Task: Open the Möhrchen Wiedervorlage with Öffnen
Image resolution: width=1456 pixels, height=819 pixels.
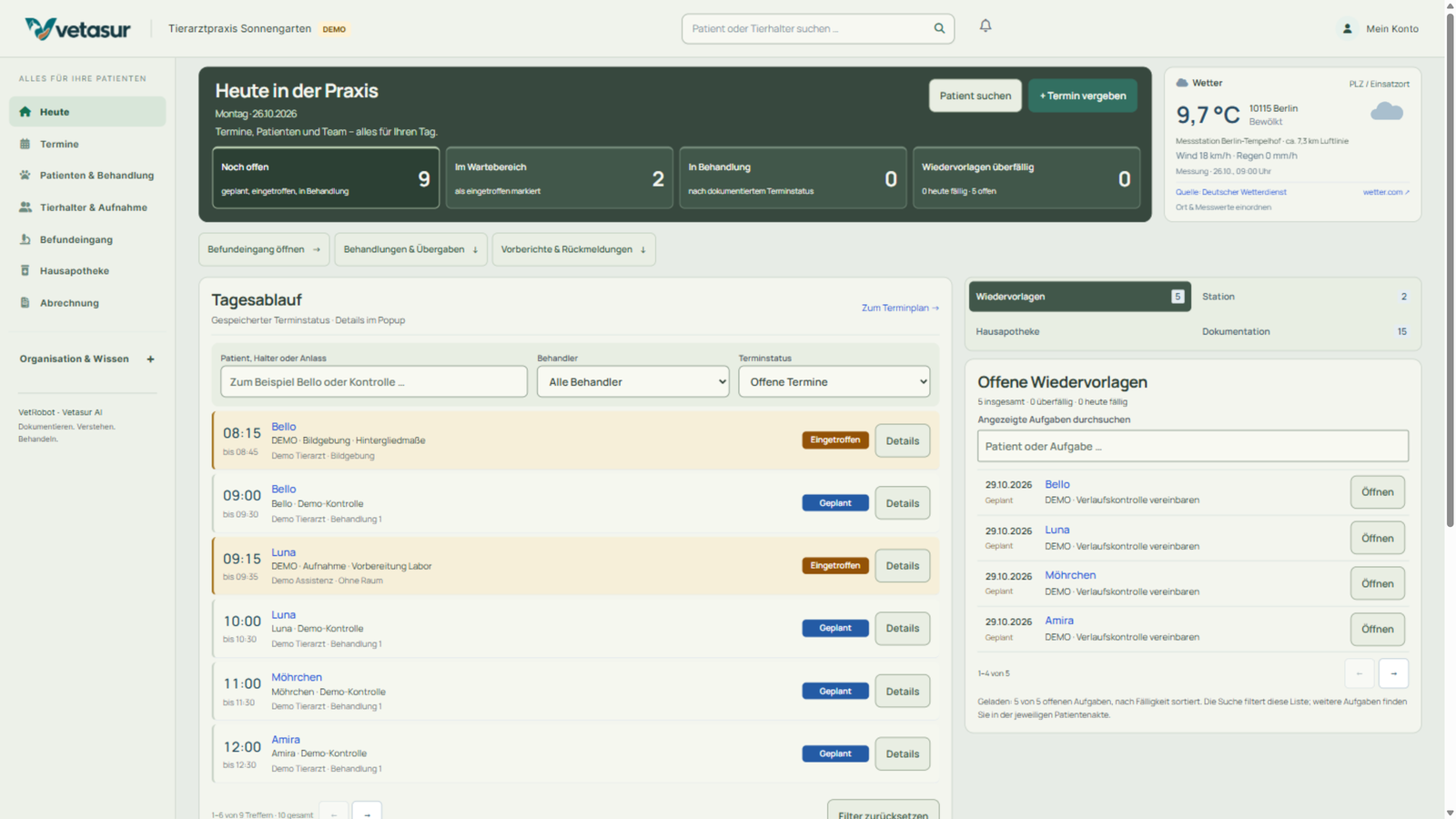Action: (1378, 583)
